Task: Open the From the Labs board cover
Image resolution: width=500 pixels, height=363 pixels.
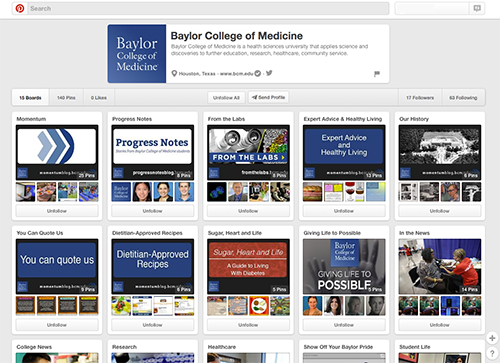Action: coord(248,152)
